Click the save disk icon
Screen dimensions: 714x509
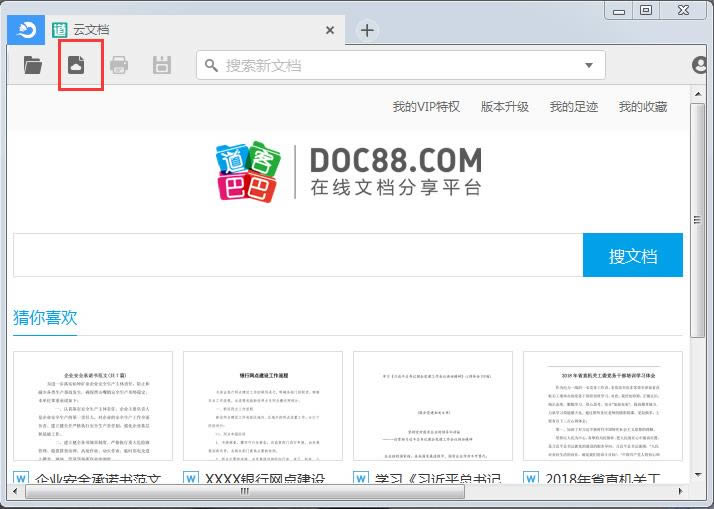pos(162,65)
